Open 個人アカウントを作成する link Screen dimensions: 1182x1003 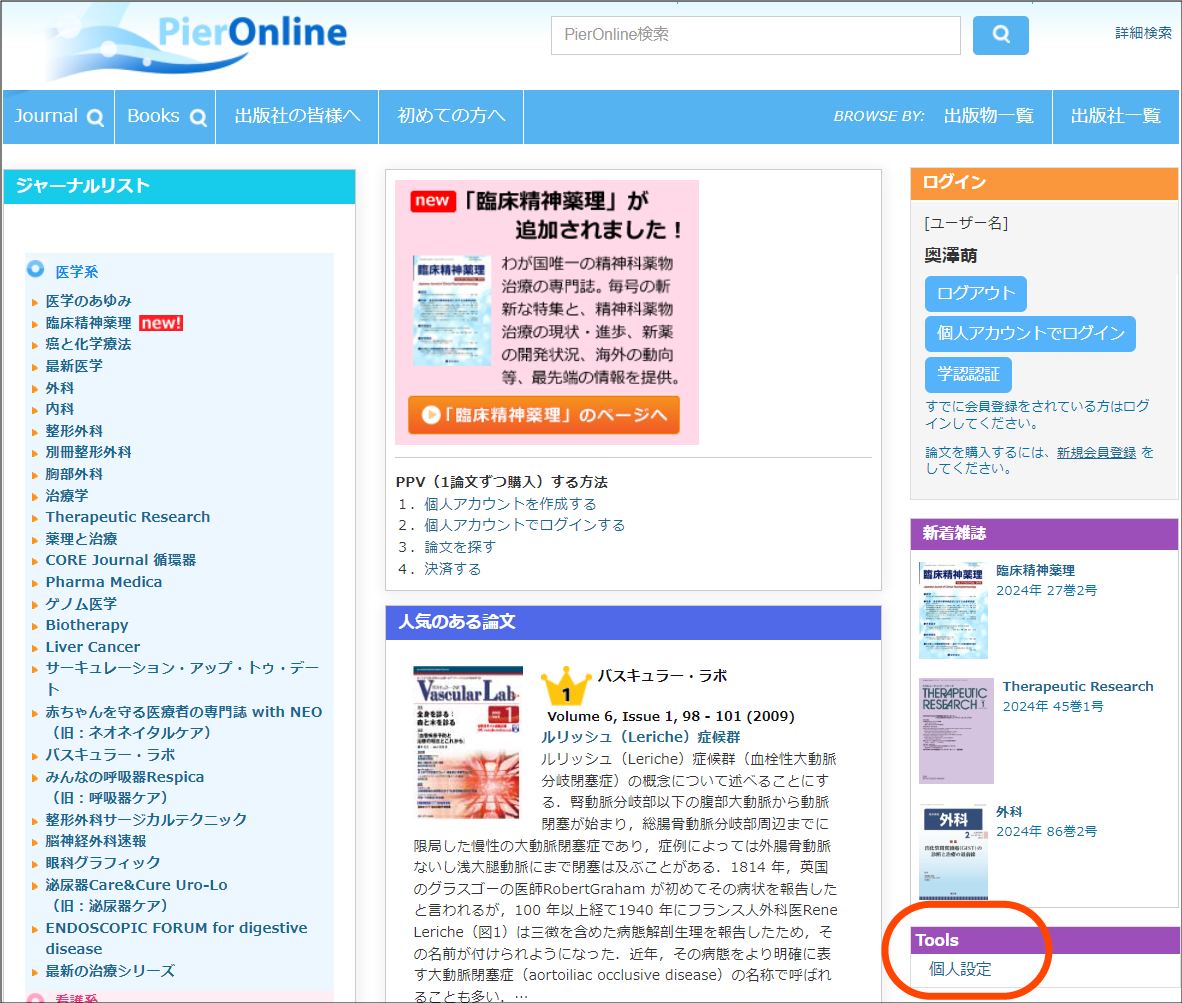pos(510,503)
